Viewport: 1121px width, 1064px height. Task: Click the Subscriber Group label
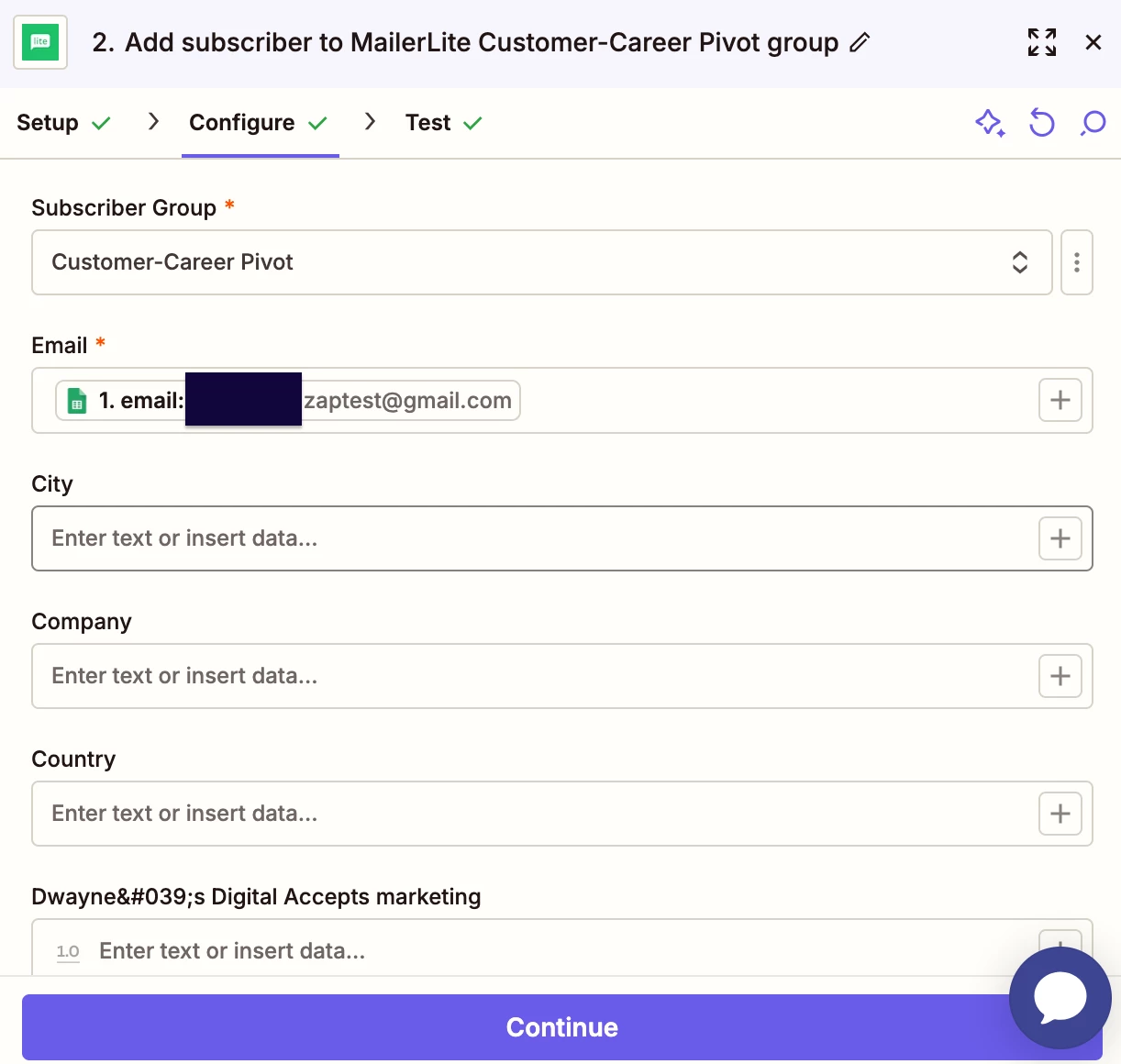(124, 208)
